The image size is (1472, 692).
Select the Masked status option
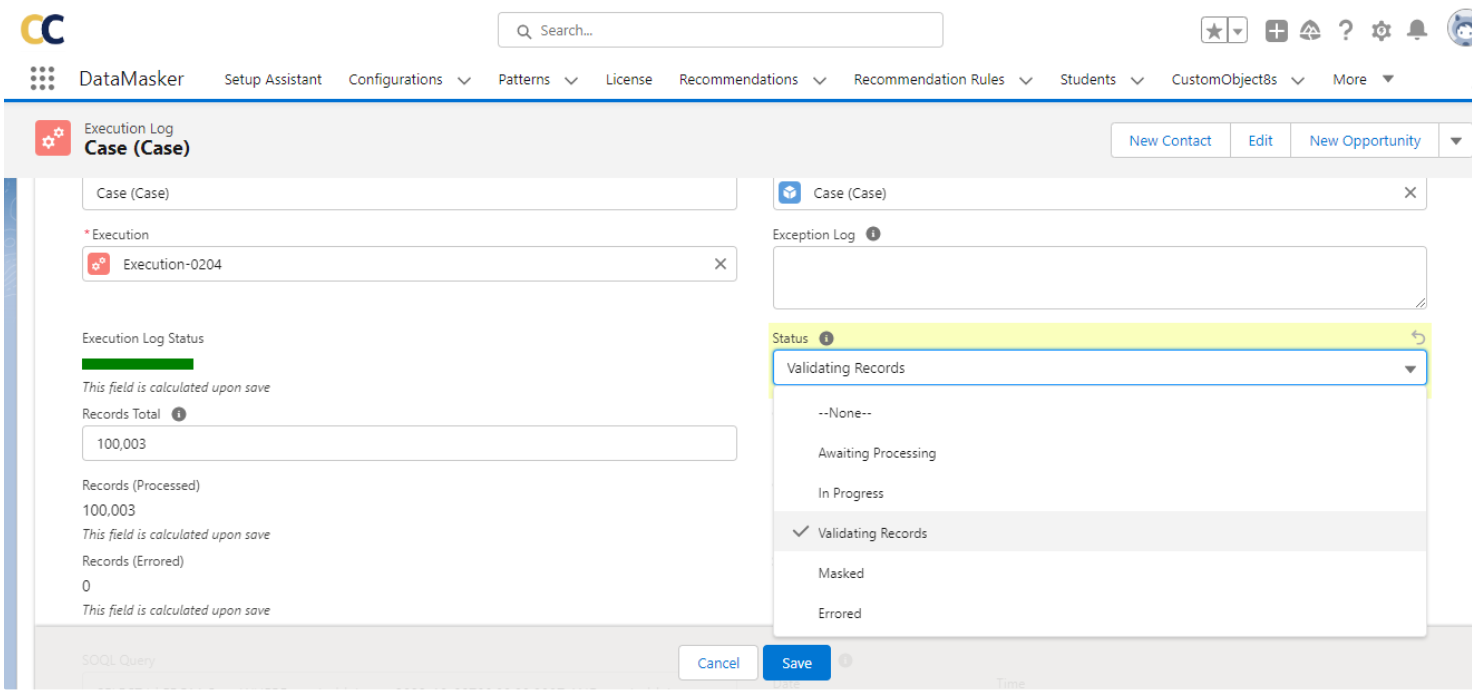(x=840, y=573)
